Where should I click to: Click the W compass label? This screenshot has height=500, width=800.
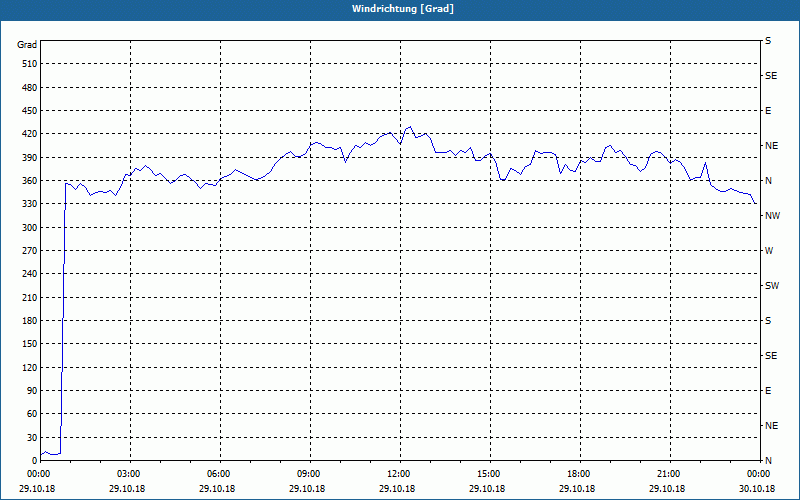coord(769,251)
